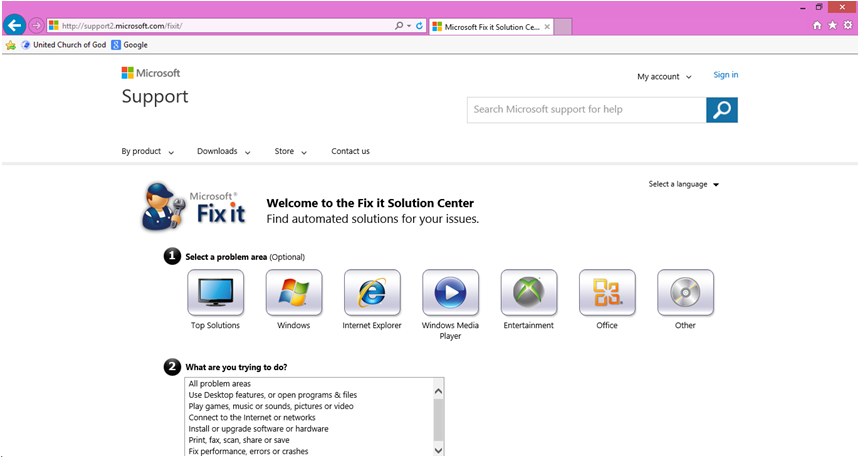
Task: Click the browser Forward arrow button
Action: (36, 25)
